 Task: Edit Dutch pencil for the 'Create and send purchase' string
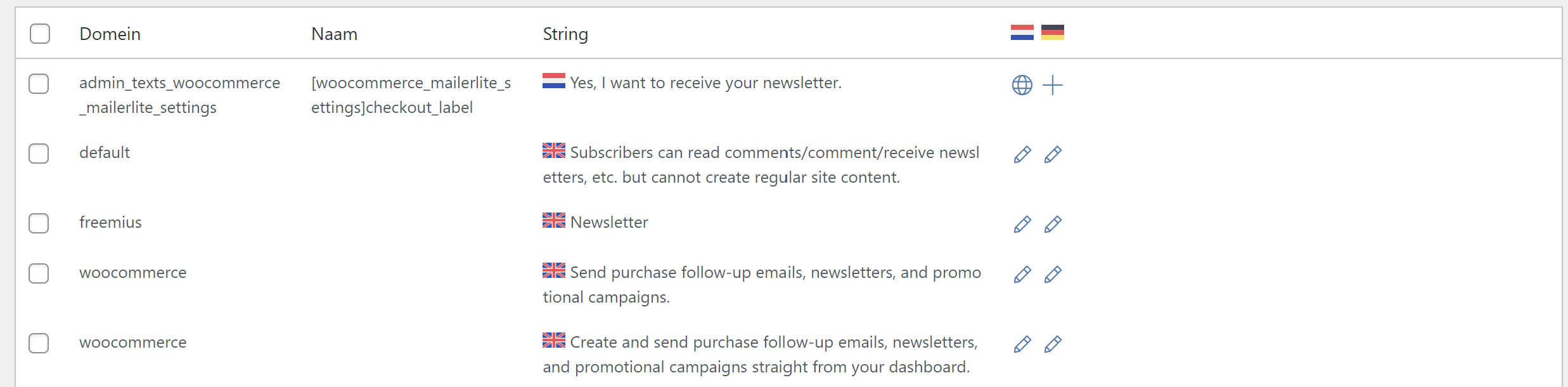coord(1022,344)
